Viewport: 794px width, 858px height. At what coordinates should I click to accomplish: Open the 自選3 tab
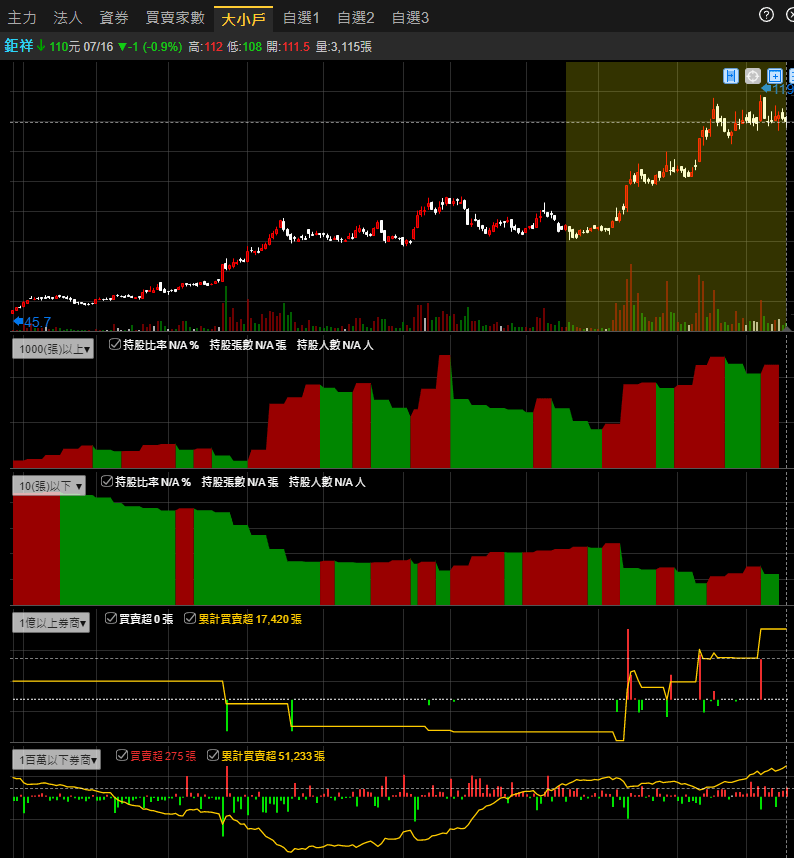[x=410, y=18]
